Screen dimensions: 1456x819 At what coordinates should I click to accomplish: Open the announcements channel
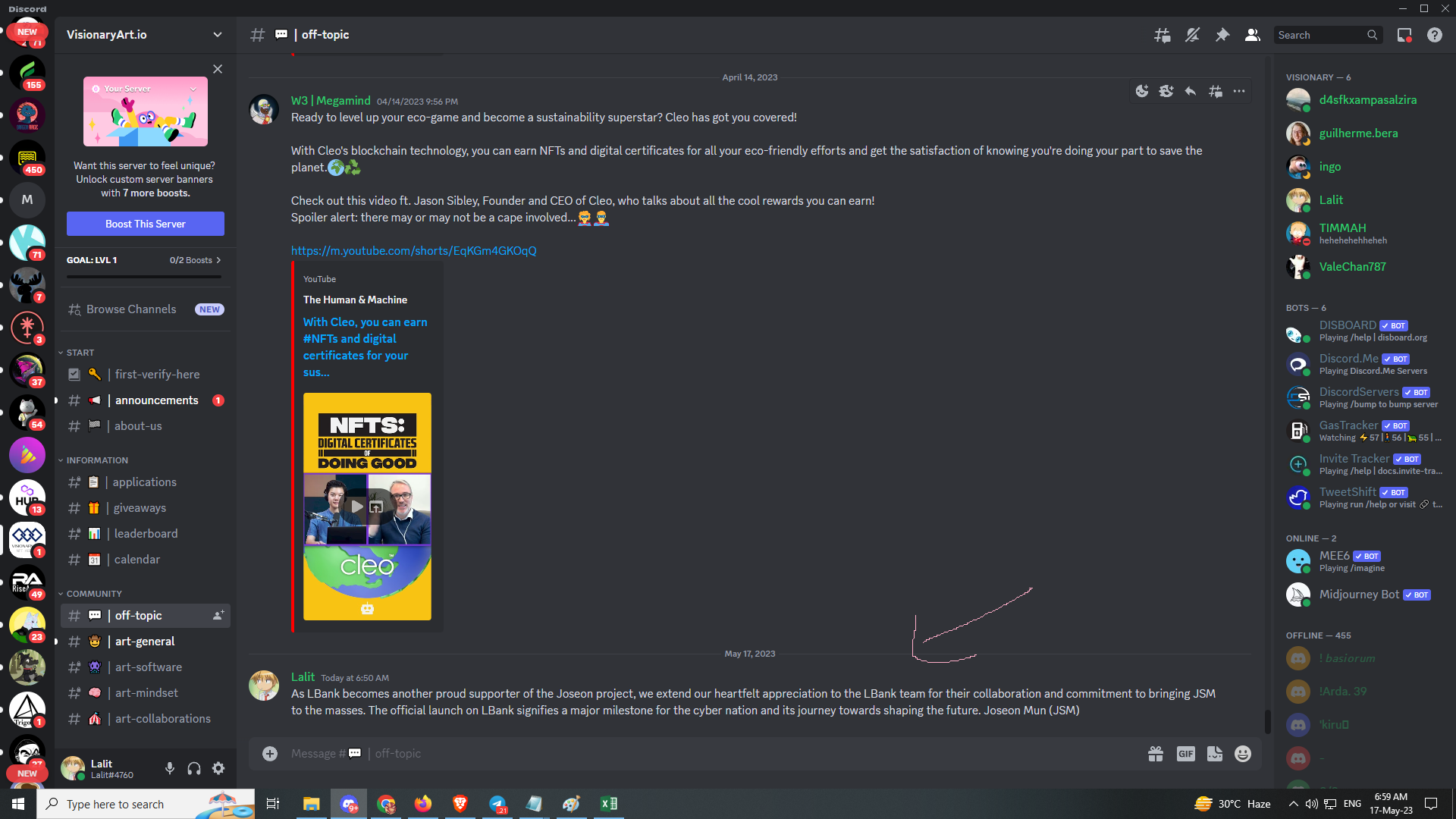(146, 400)
